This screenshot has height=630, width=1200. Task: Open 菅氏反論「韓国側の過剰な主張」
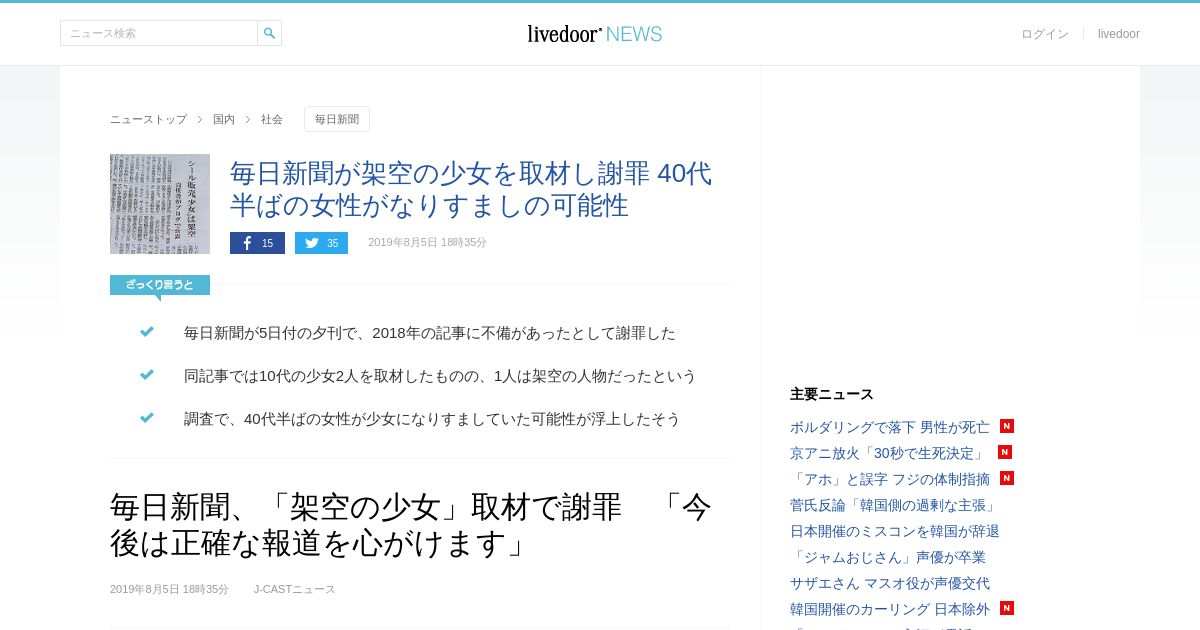[895, 505]
